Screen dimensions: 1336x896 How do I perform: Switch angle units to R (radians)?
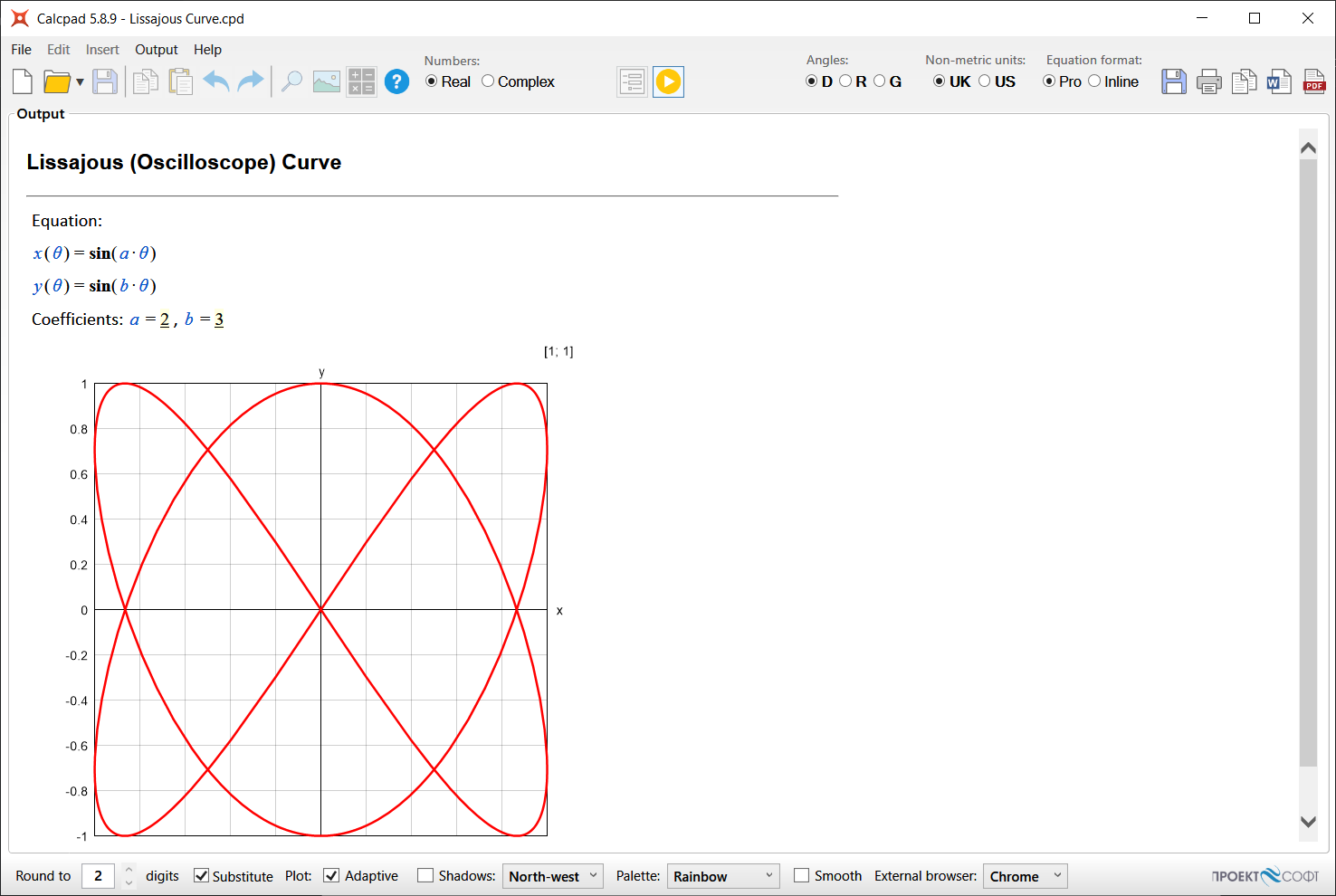[x=845, y=81]
